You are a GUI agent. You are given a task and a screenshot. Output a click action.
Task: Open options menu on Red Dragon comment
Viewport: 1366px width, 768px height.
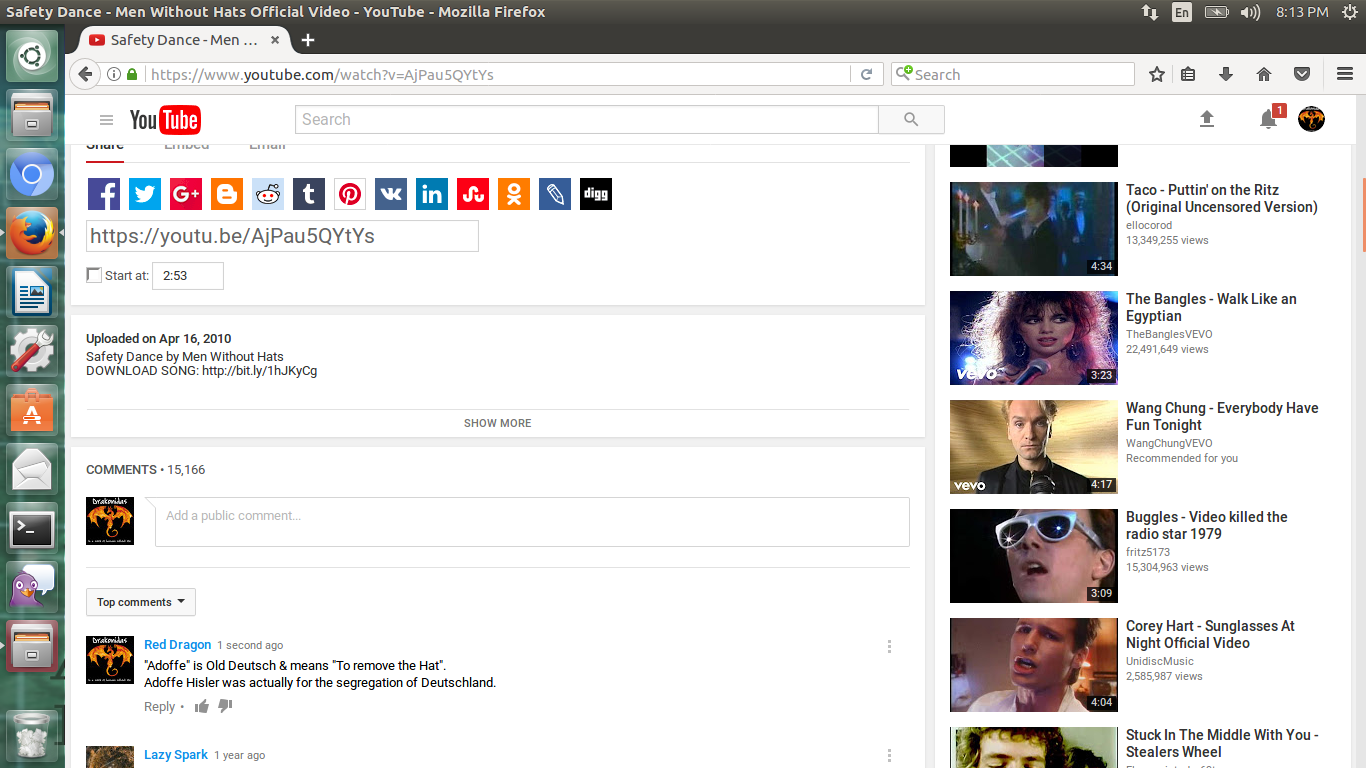889,646
